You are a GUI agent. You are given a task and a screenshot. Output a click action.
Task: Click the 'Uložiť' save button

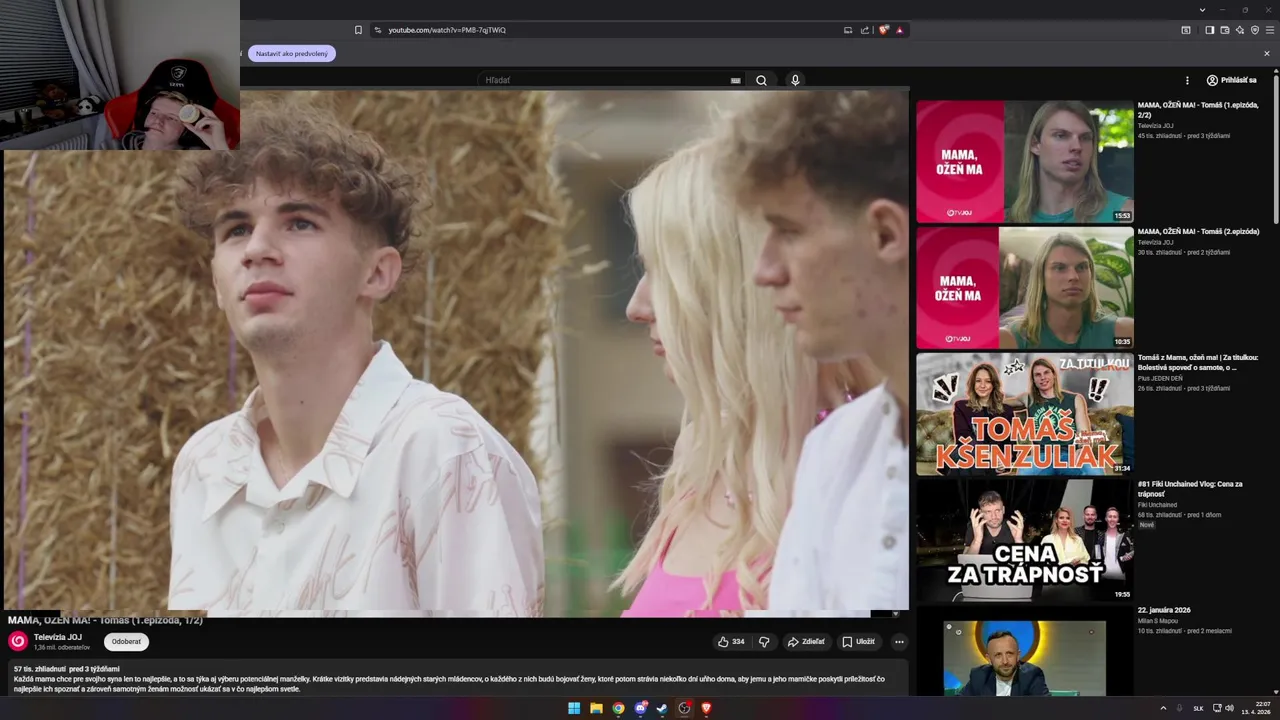(x=858, y=642)
